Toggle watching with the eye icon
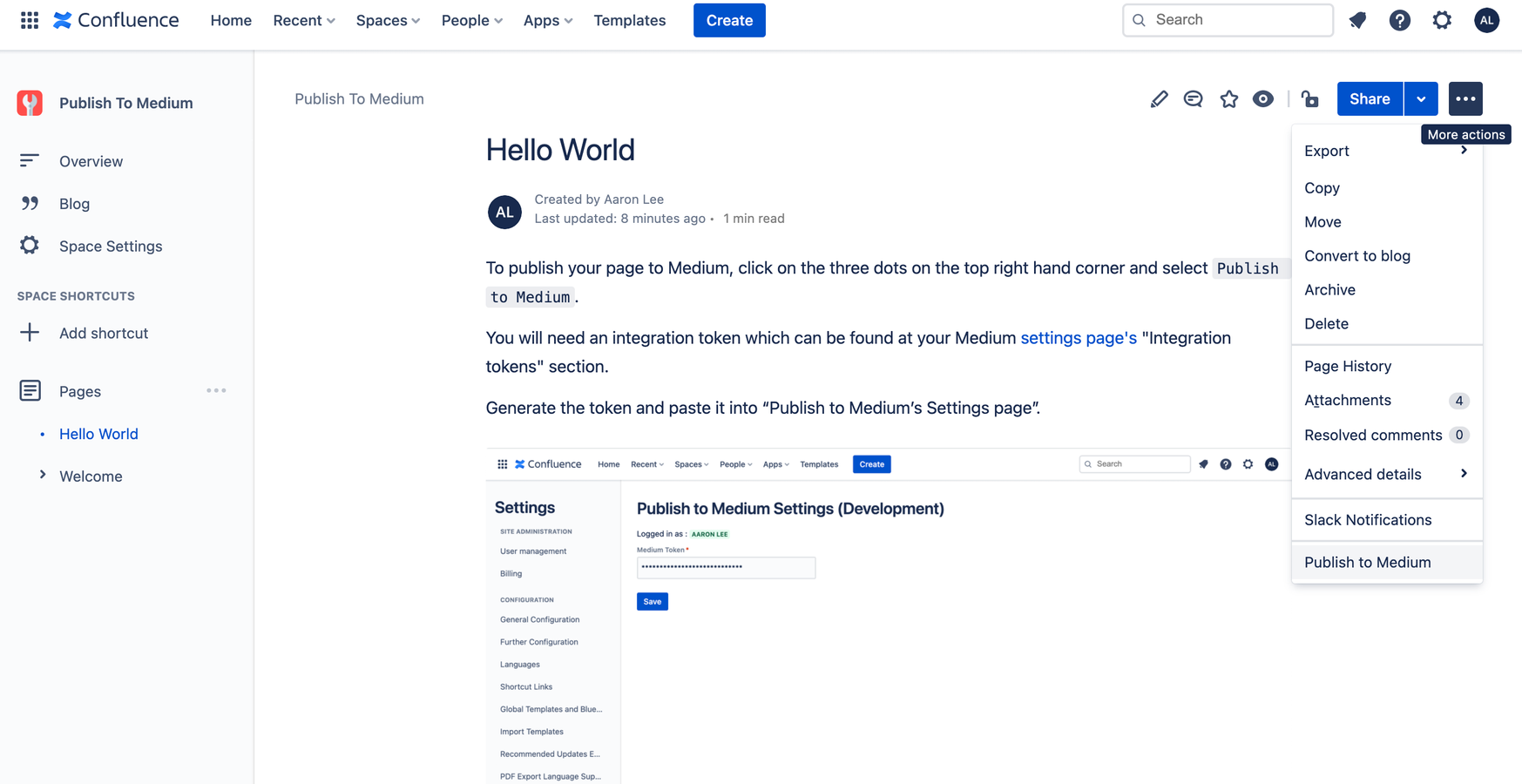 [1263, 99]
